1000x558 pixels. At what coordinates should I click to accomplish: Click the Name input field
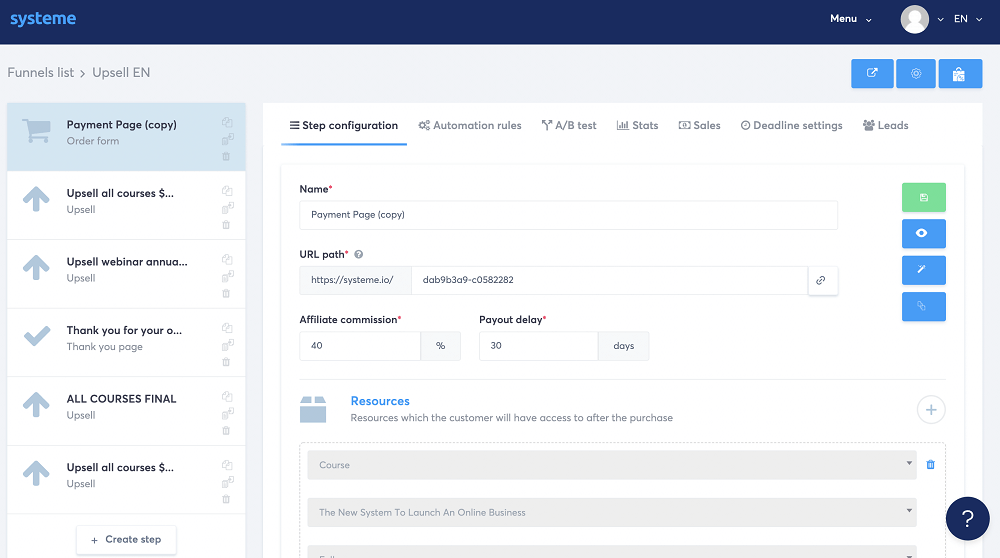click(x=568, y=215)
